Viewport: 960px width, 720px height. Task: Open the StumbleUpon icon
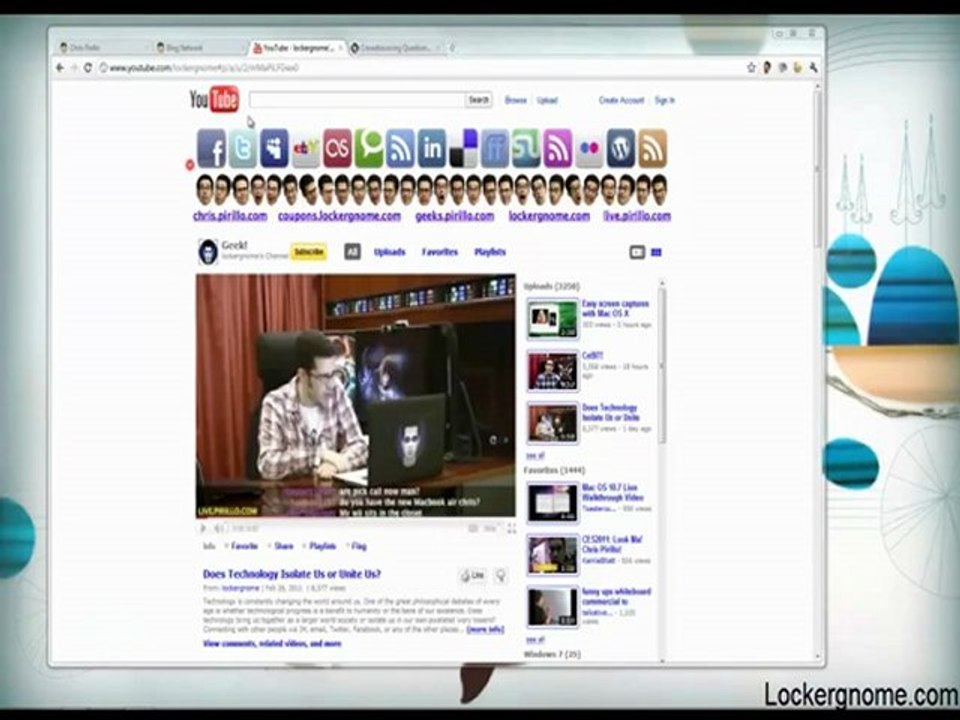point(527,148)
